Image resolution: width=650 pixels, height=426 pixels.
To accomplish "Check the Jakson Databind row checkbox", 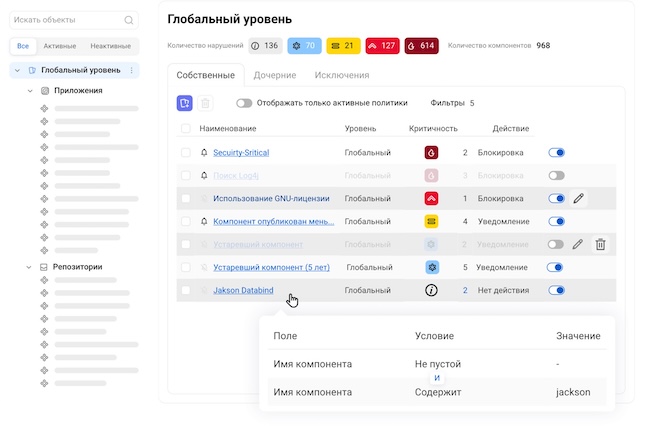I will 186,290.
